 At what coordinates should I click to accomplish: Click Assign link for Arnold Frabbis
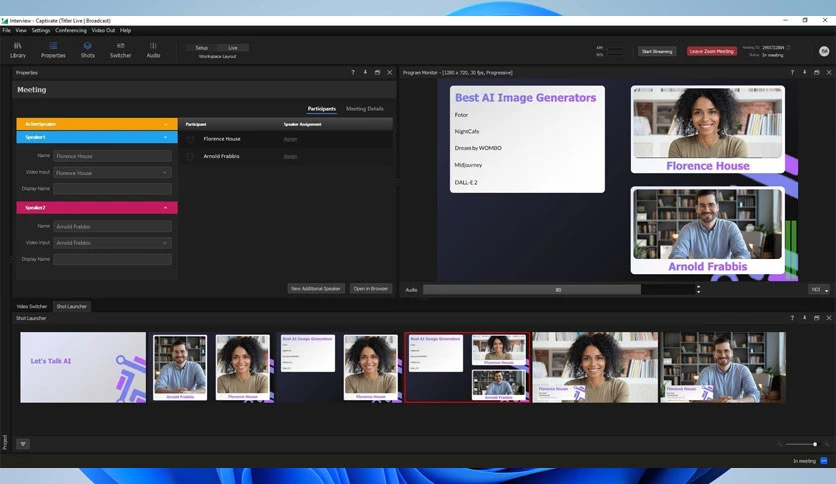tap(290, 157)
